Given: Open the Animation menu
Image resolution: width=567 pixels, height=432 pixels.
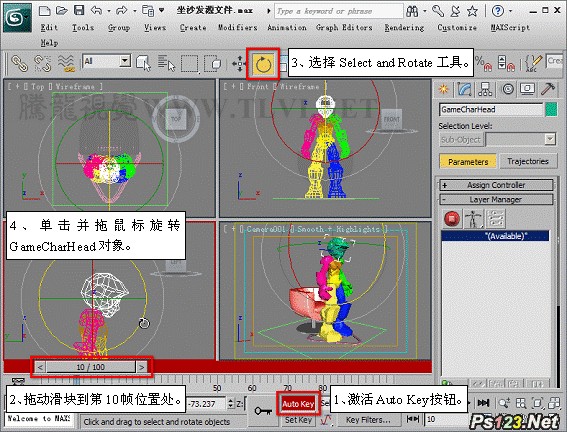Looking at the screenshot, I should click(287, 27).
